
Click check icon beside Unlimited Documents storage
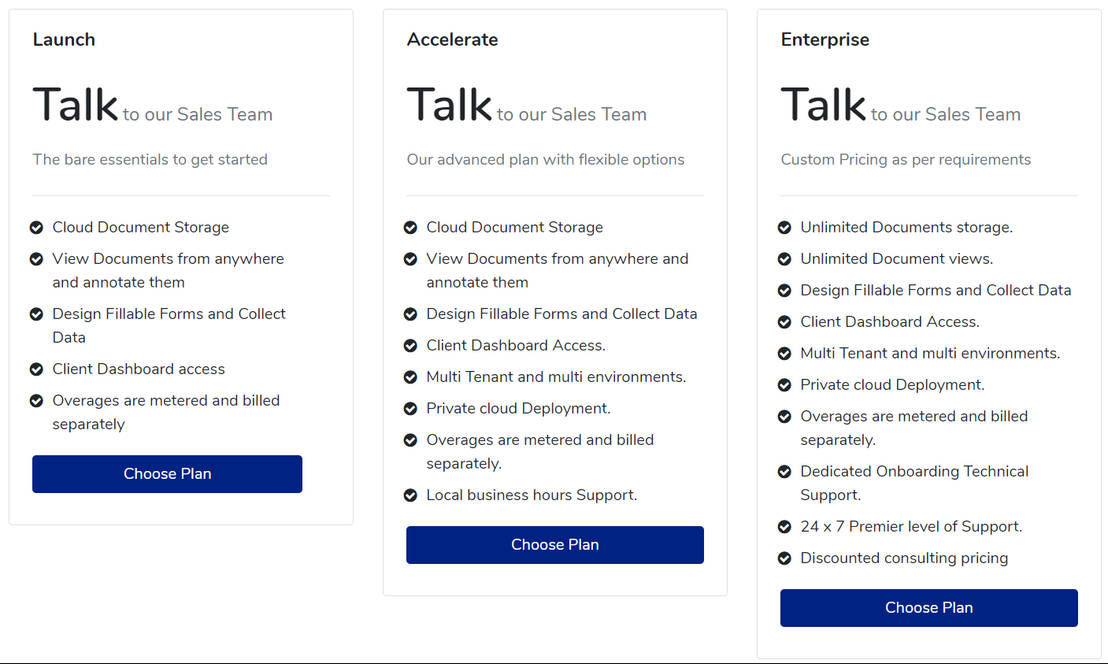point(784,227)
